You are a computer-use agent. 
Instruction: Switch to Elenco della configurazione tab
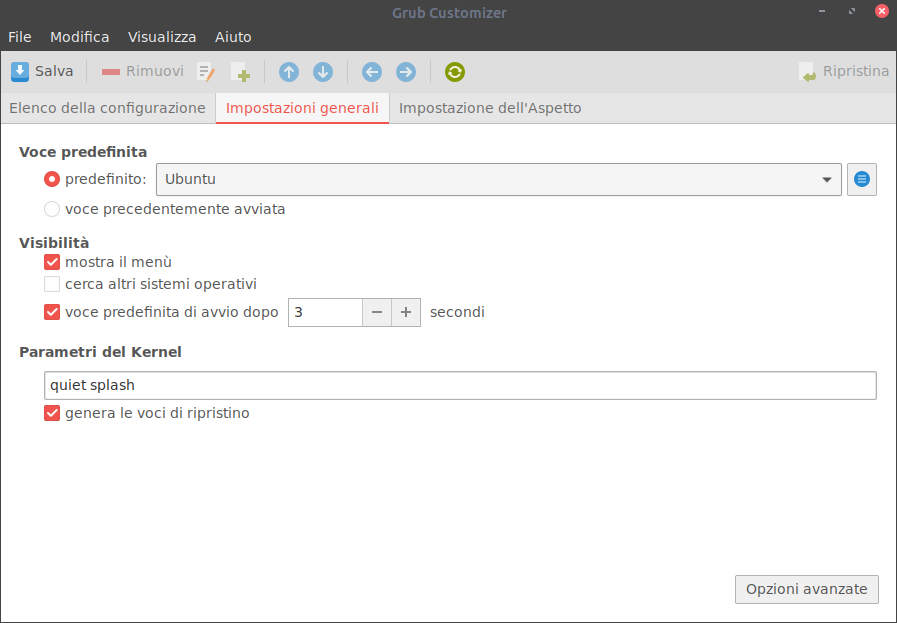[108, 108]
